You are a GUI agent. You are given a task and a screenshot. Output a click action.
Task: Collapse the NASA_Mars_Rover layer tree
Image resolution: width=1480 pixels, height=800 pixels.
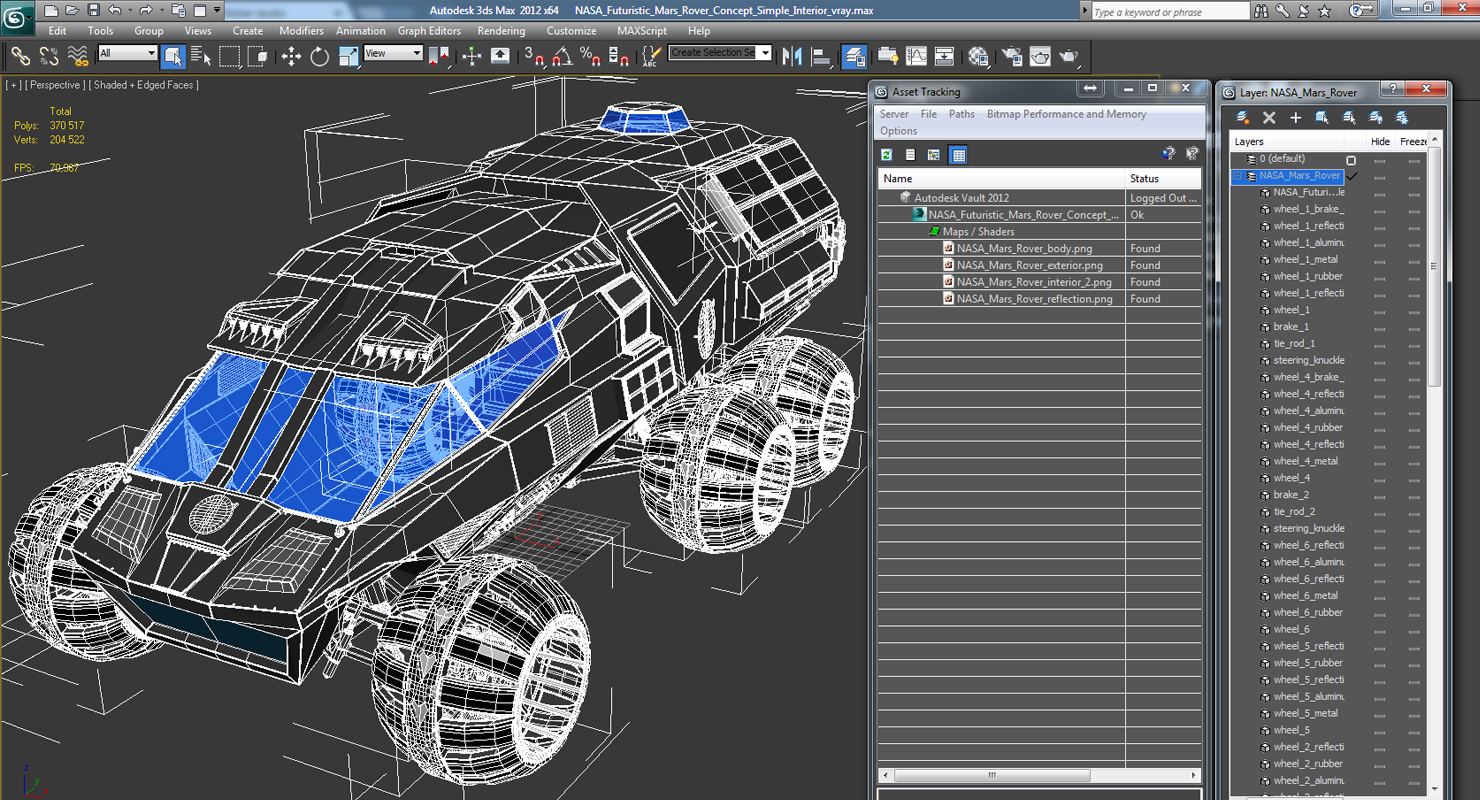[1237, 176]
